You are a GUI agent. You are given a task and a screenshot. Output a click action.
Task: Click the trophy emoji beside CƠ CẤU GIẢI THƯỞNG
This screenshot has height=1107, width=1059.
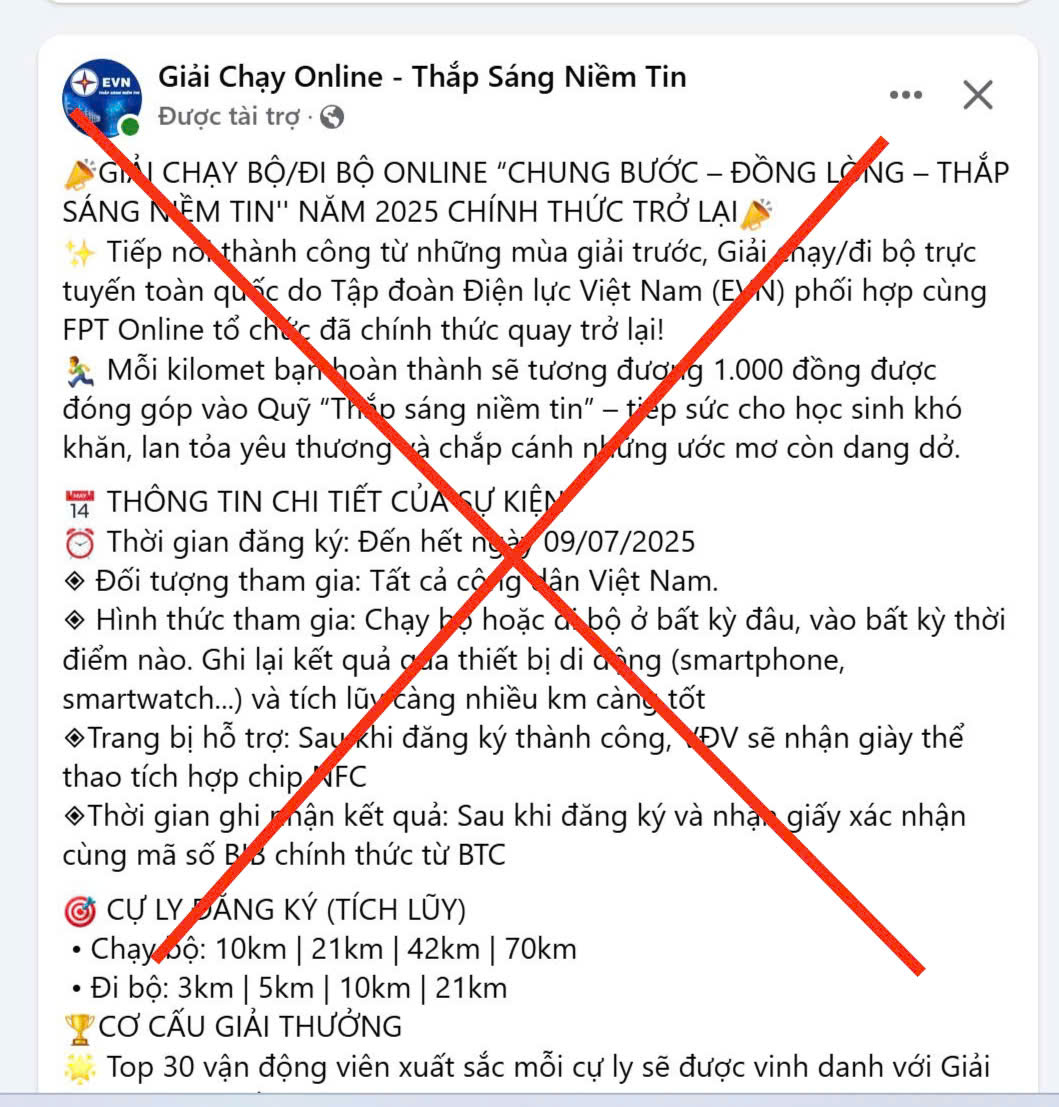(x=78, y=1029)
